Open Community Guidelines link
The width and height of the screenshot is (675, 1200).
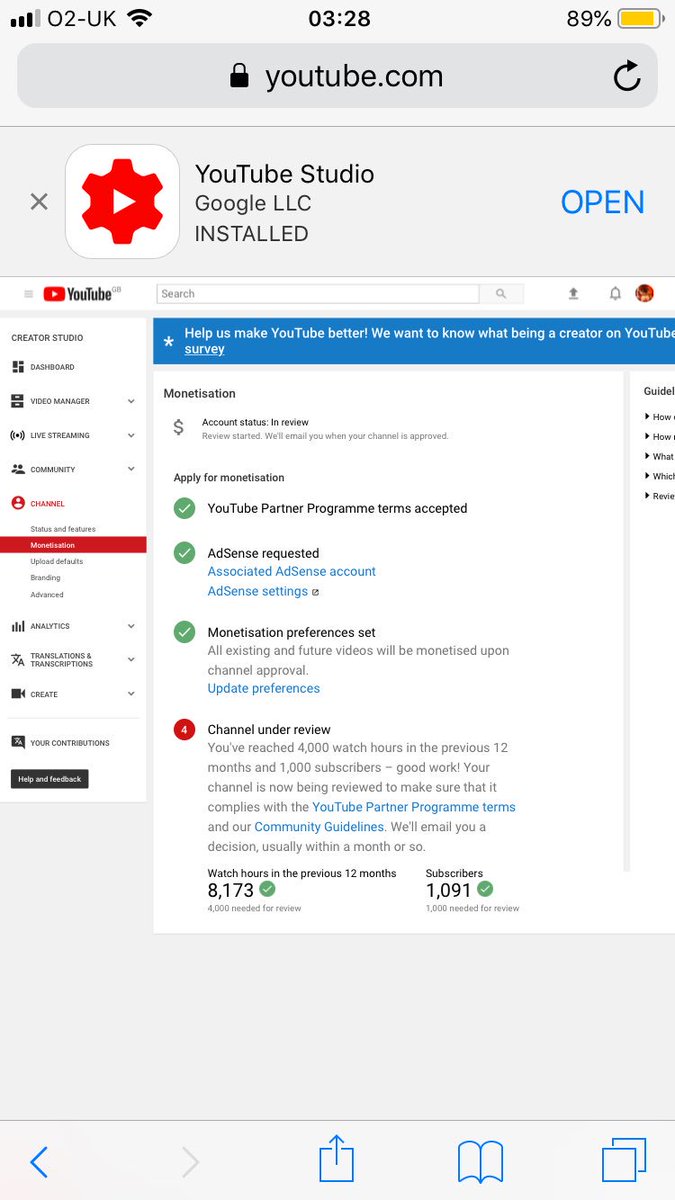(x=319, y=827)
